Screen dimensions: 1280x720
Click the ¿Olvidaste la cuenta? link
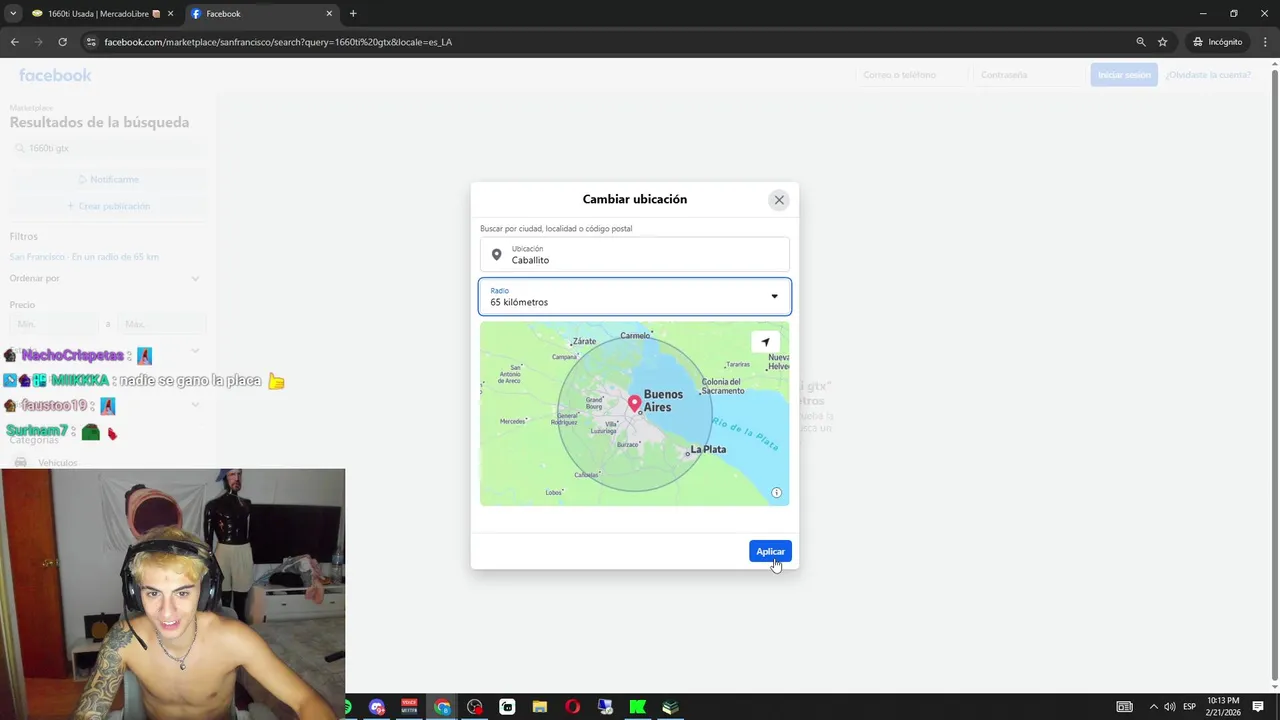pos(1208,75)
